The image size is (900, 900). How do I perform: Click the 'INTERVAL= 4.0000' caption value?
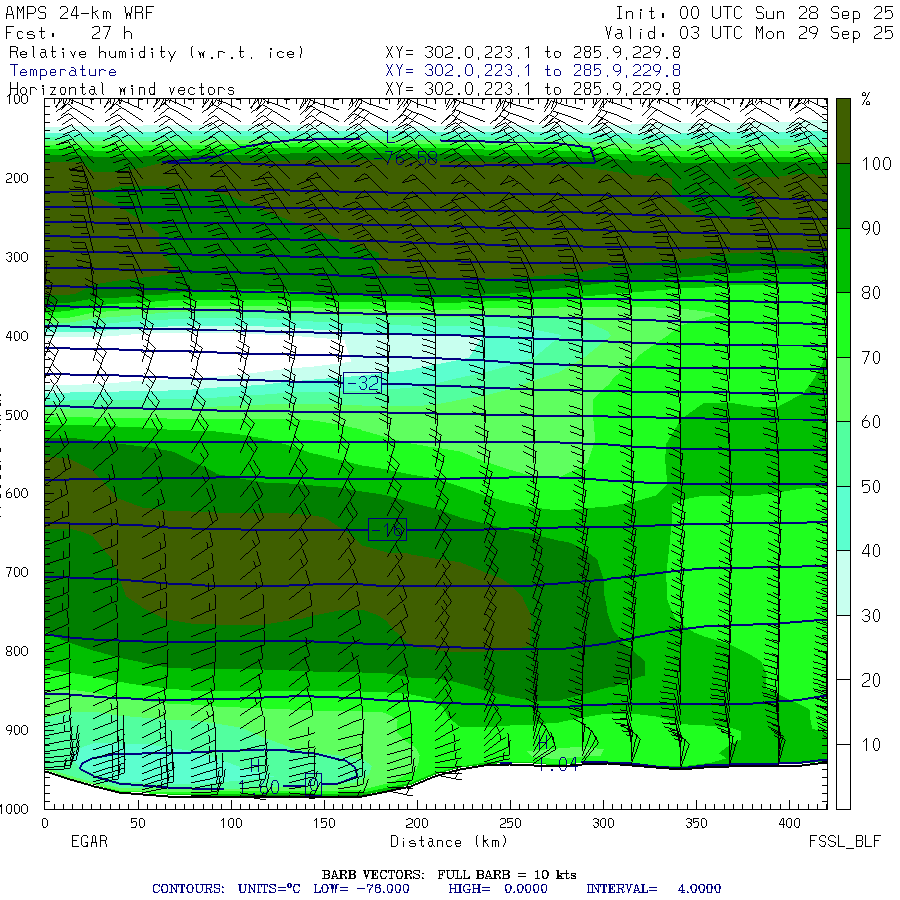653,889
